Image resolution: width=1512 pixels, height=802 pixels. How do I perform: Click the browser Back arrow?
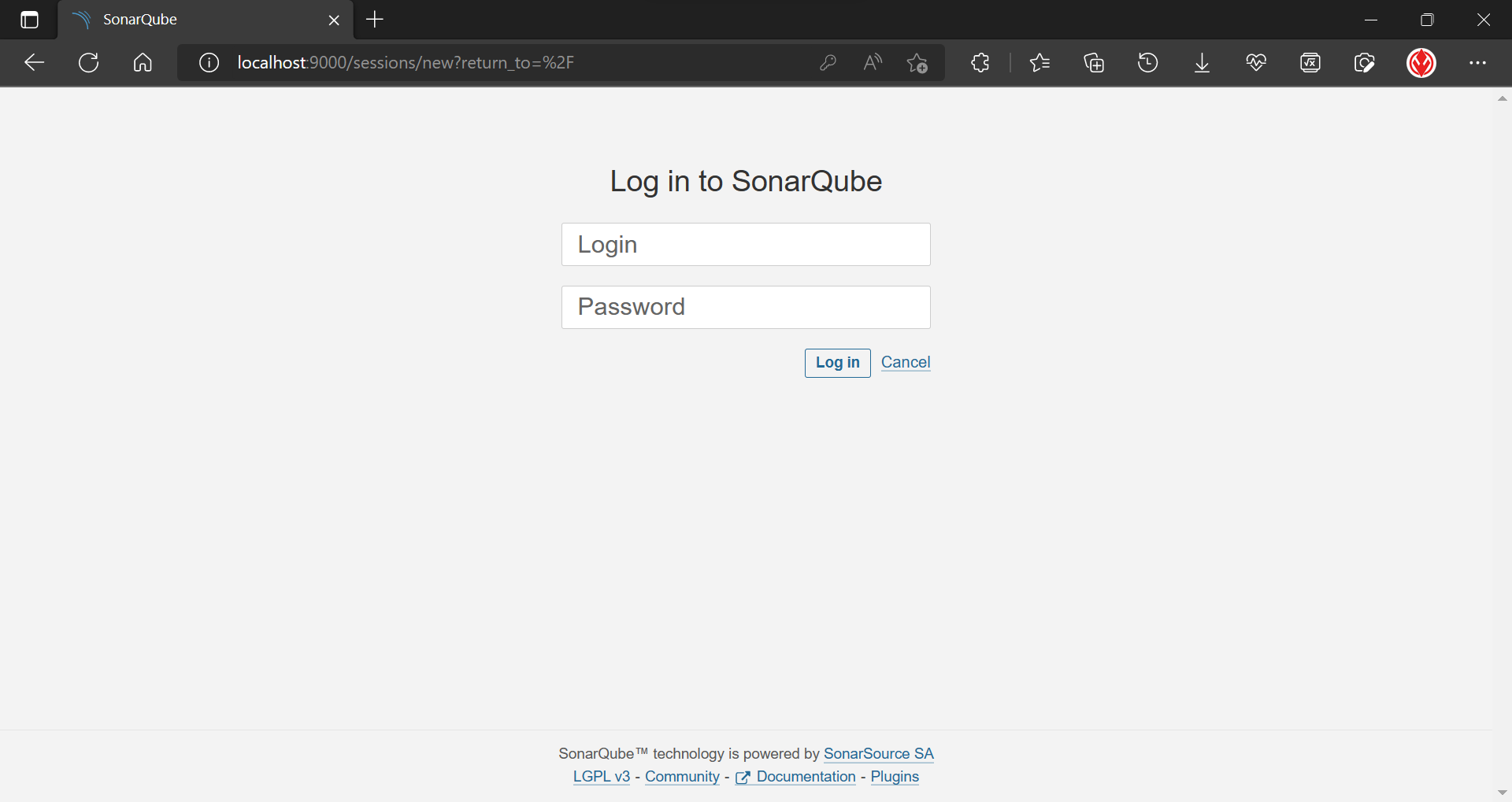tap(34, 63)
